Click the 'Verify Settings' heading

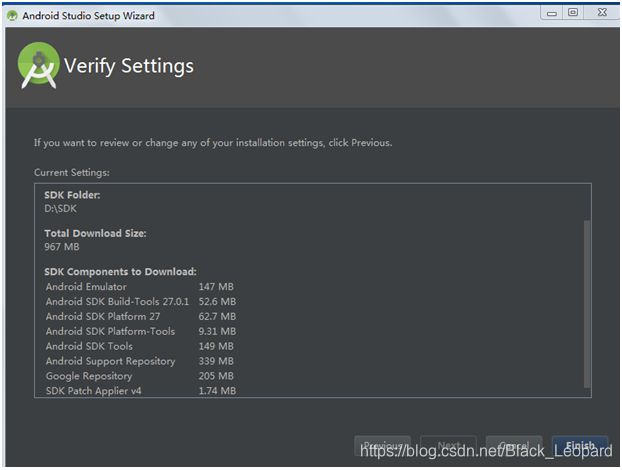(x=129, y=66)
